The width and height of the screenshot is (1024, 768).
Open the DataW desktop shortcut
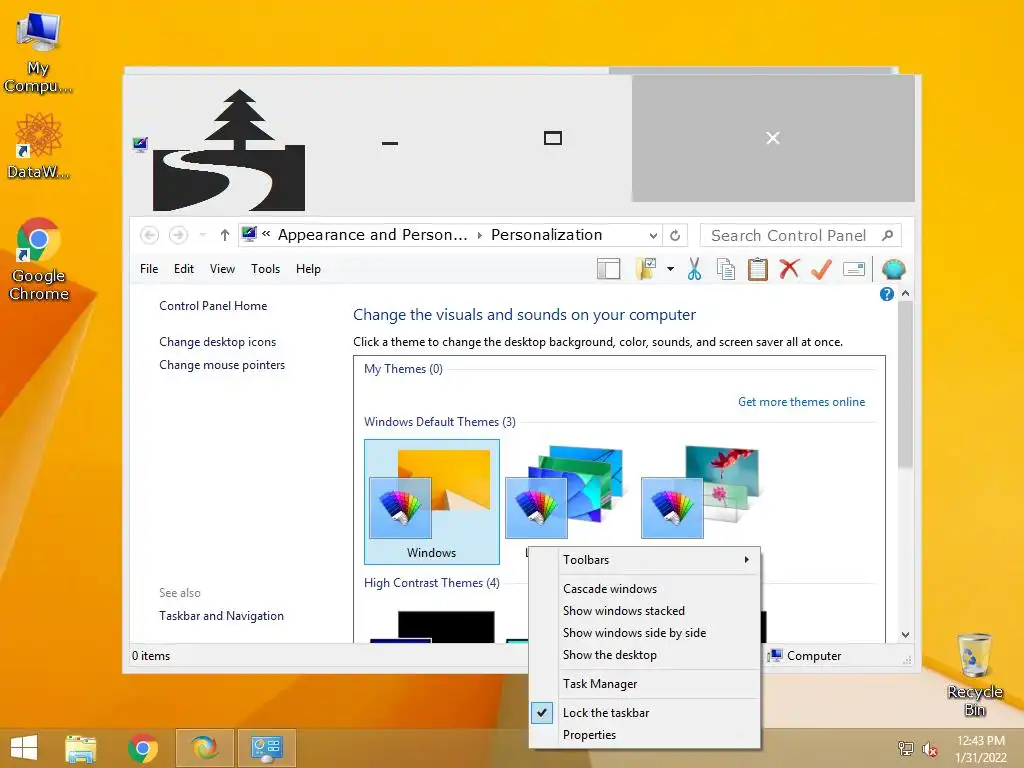click(38, 146)
